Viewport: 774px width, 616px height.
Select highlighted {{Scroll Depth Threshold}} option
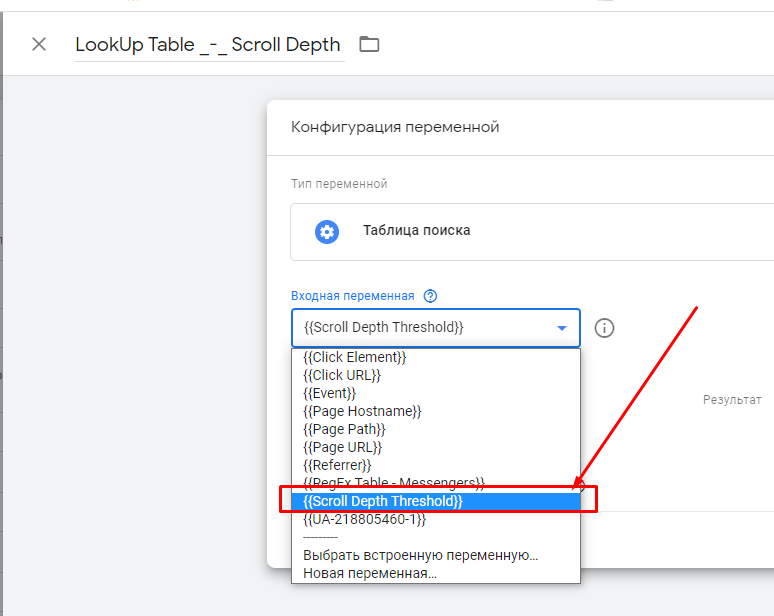pyautogui.click(x=383, y=501)
